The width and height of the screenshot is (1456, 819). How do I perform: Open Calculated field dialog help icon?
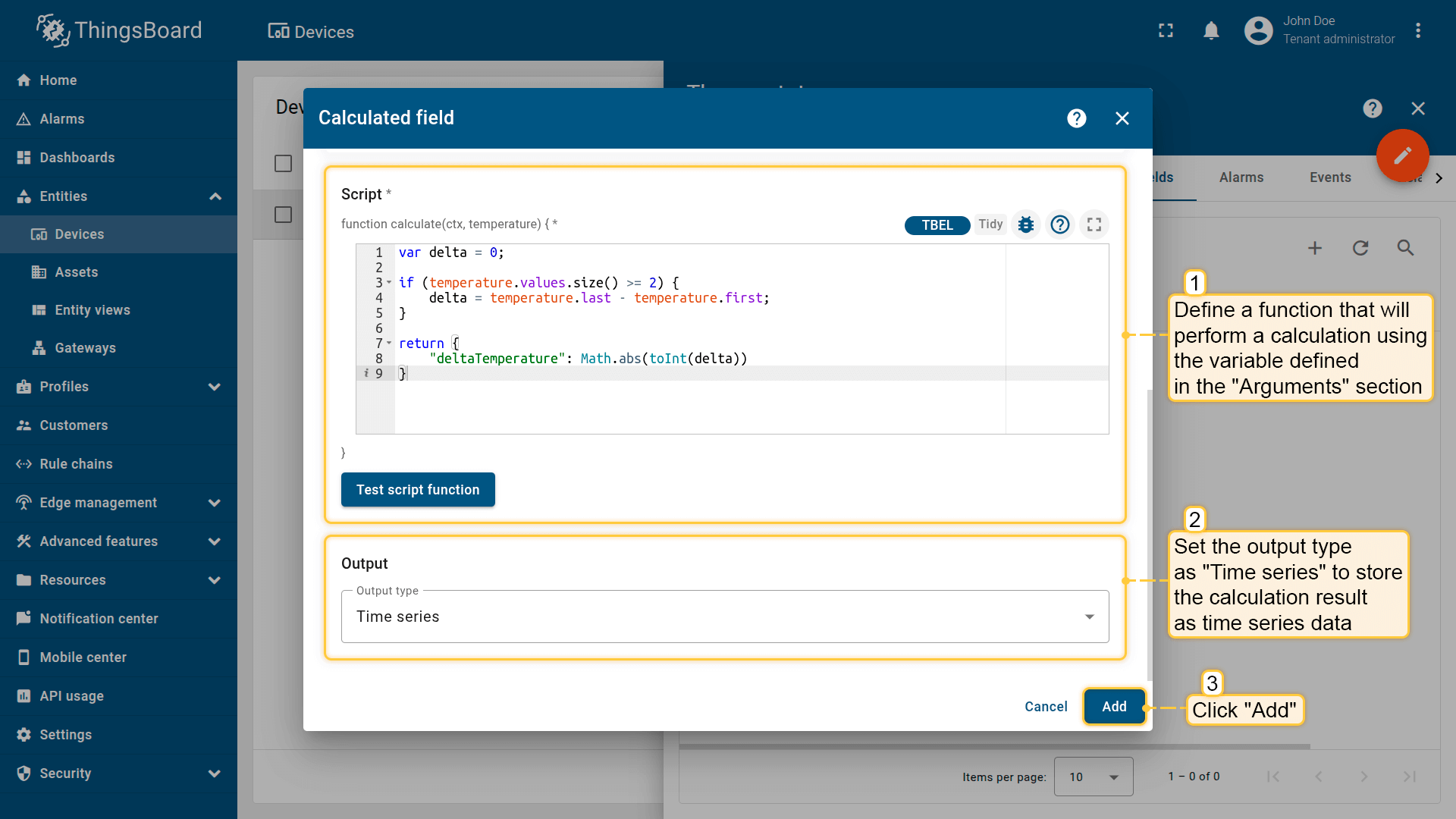pyautogui.click(x=1076, y=118)
